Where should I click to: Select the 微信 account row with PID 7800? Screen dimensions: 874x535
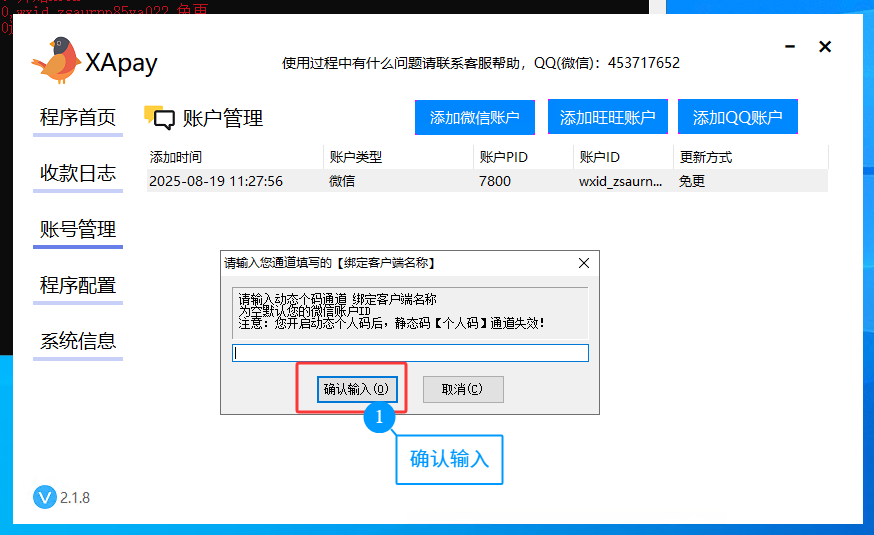coord(487,181)
